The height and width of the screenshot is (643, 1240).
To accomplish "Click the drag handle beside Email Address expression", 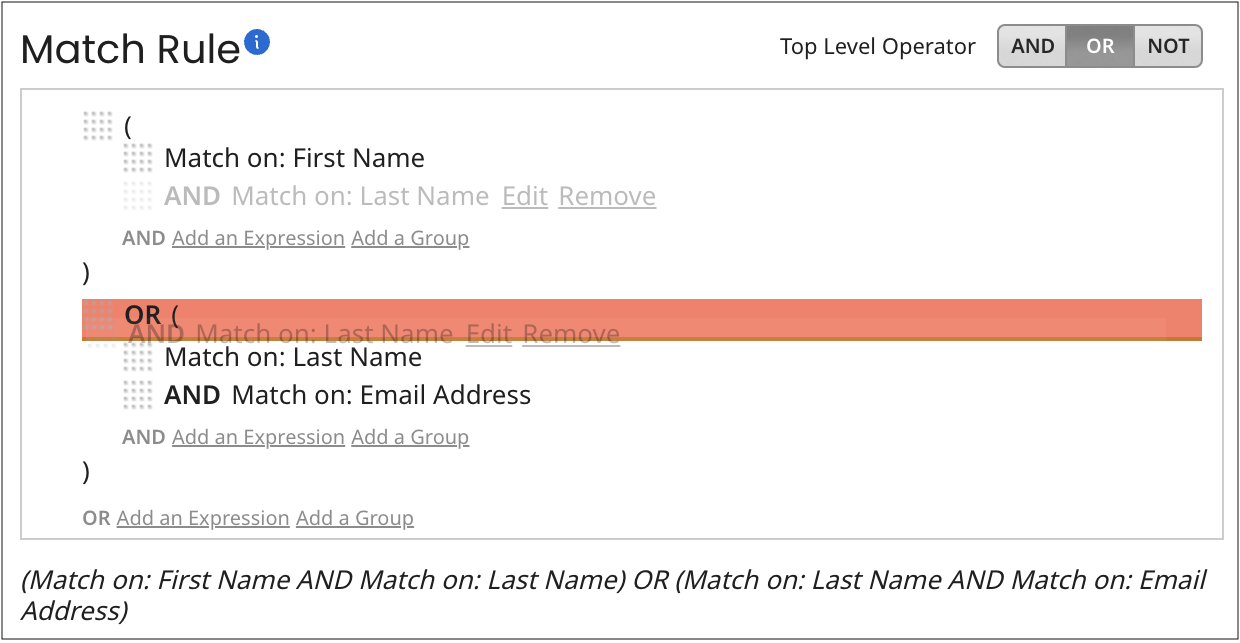I will tap(140, 395).
